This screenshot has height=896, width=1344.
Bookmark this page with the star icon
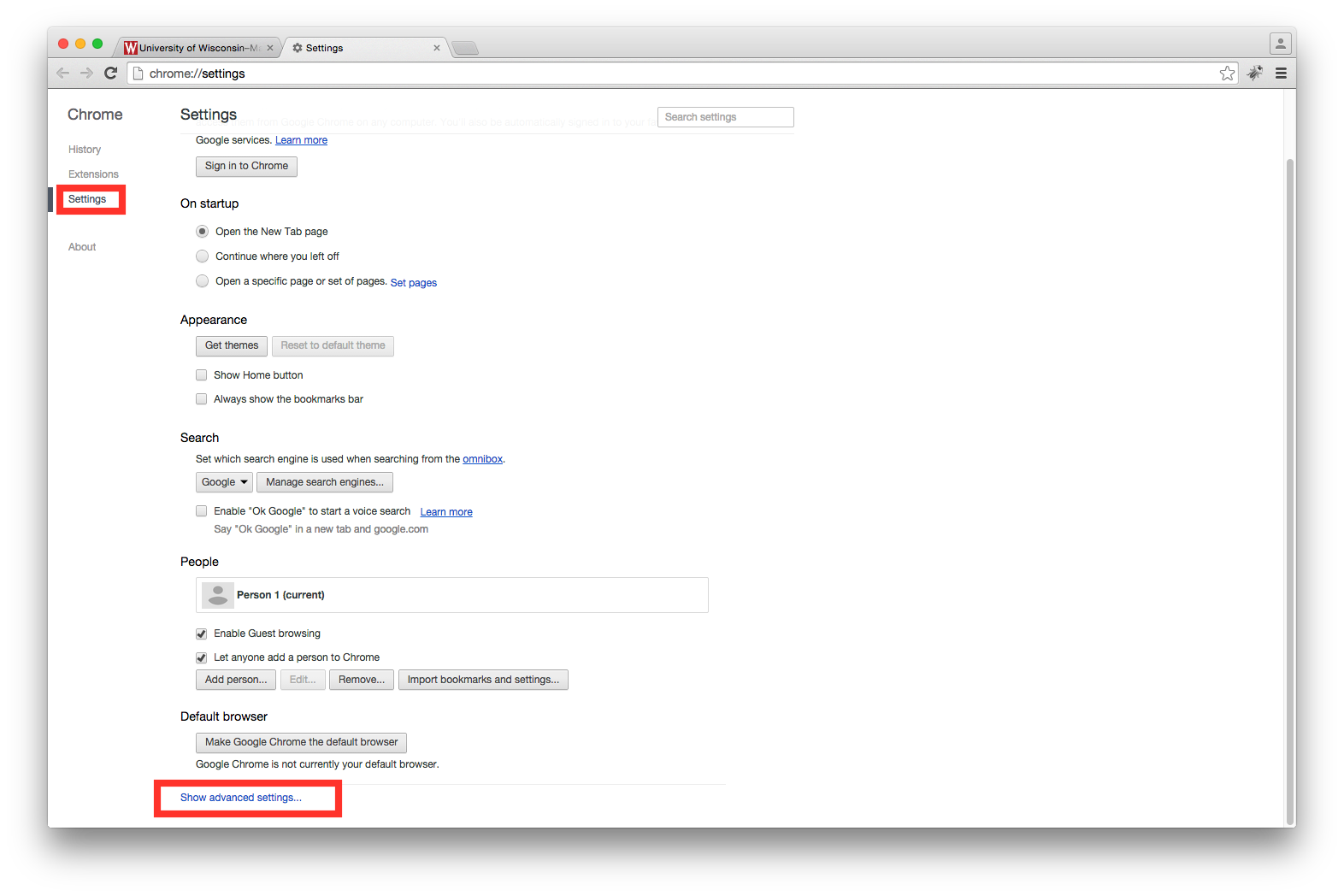click(1227, 74)
